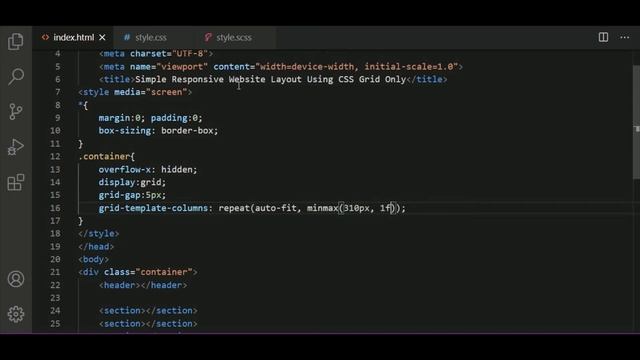The image size is (640, 360).
Task: Place cursor on 'grid-template-columns' property
Action: coord(153,208)
